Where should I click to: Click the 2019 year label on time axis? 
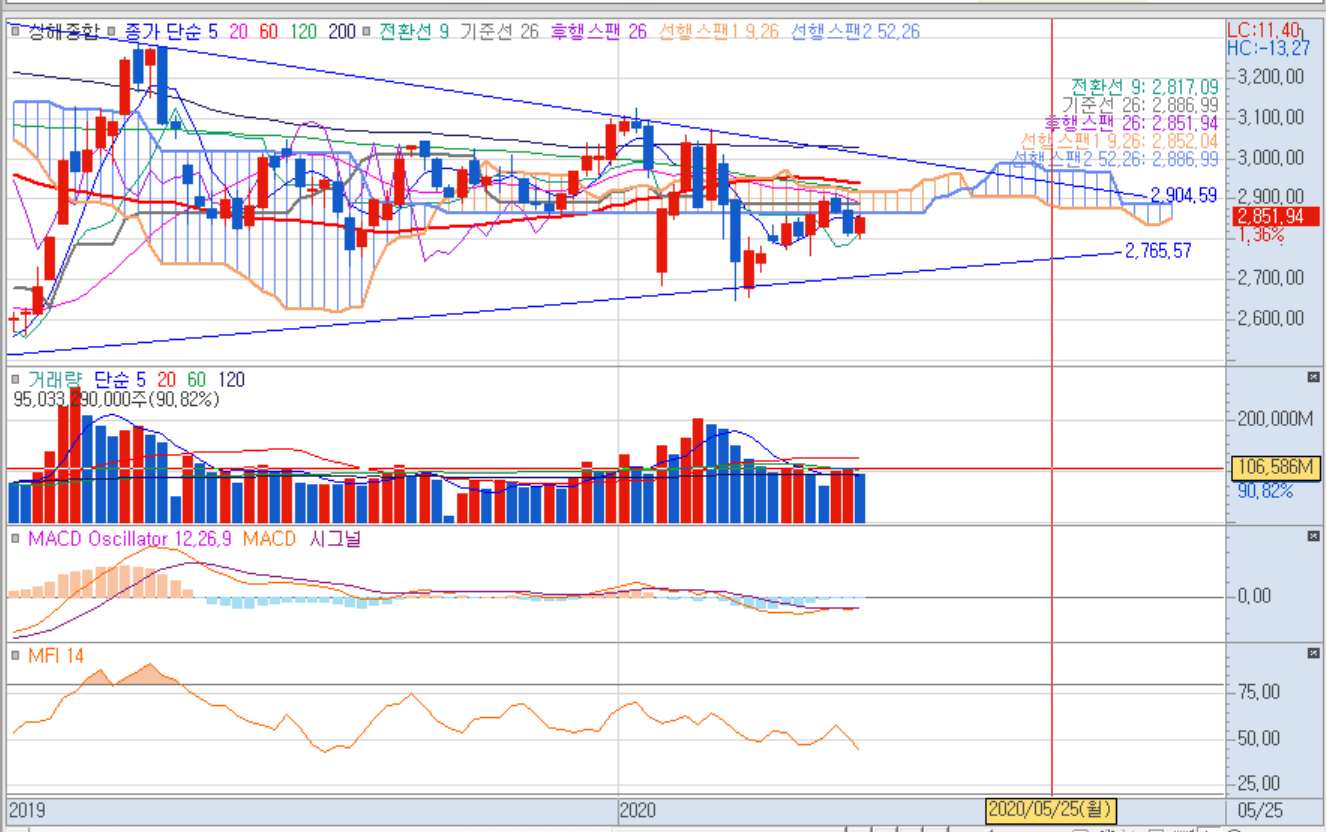pos(27,809)
